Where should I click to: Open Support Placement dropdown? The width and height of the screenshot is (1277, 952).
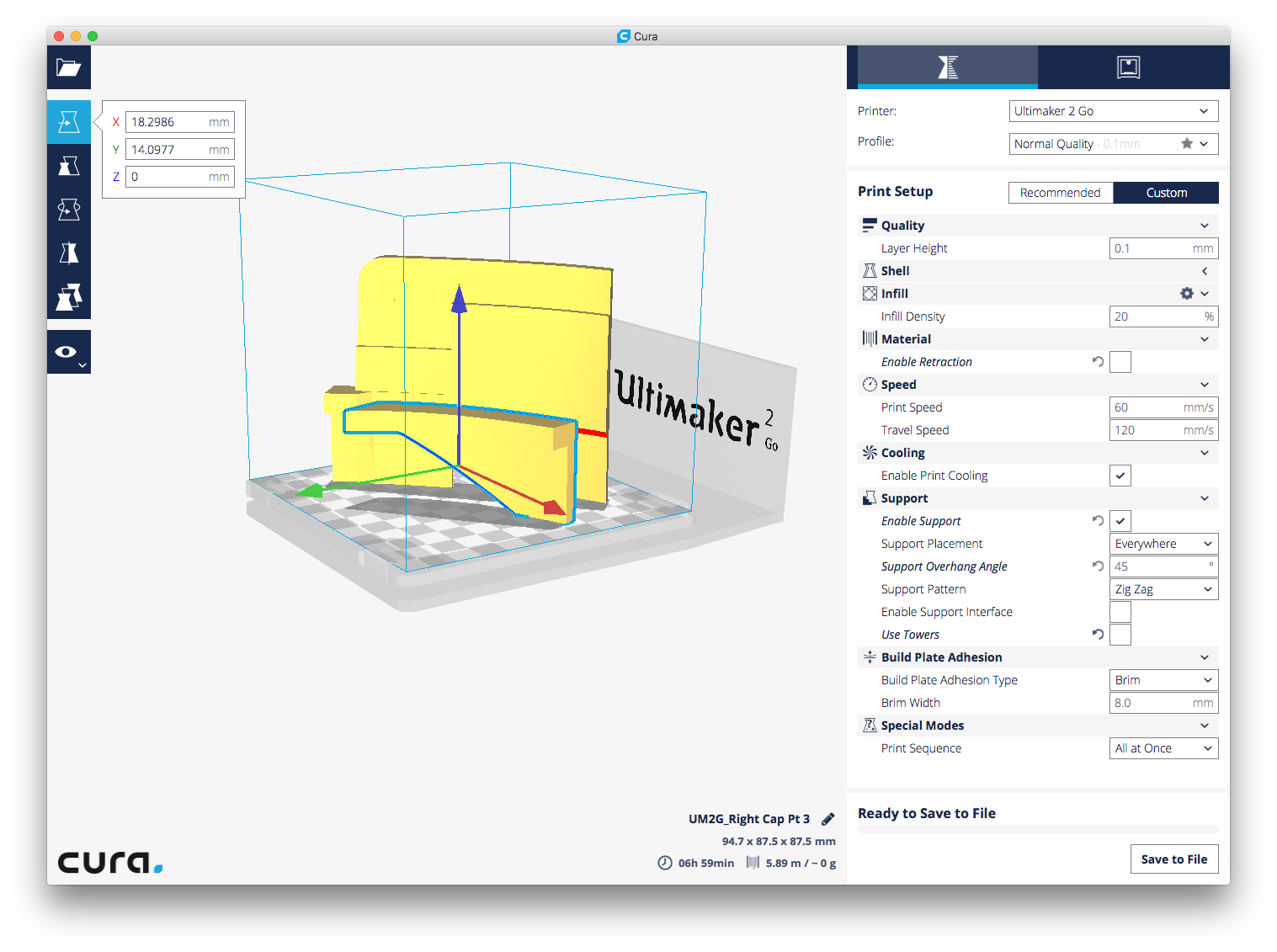(x=1163, y=544)
